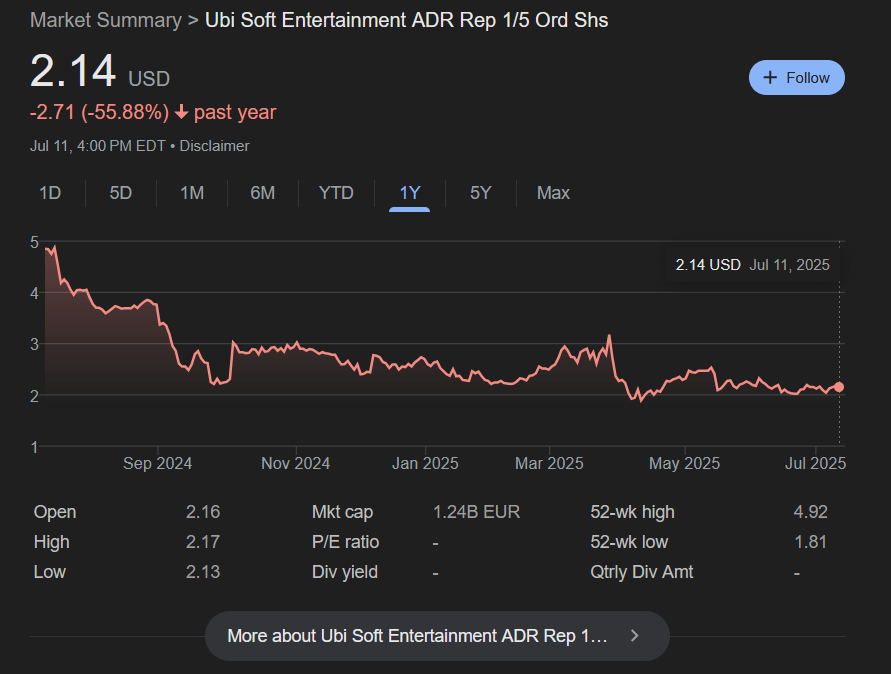This screenshot has width=891, height=674.
Task: Switch chart to 1D range
Action: point(50,193)
